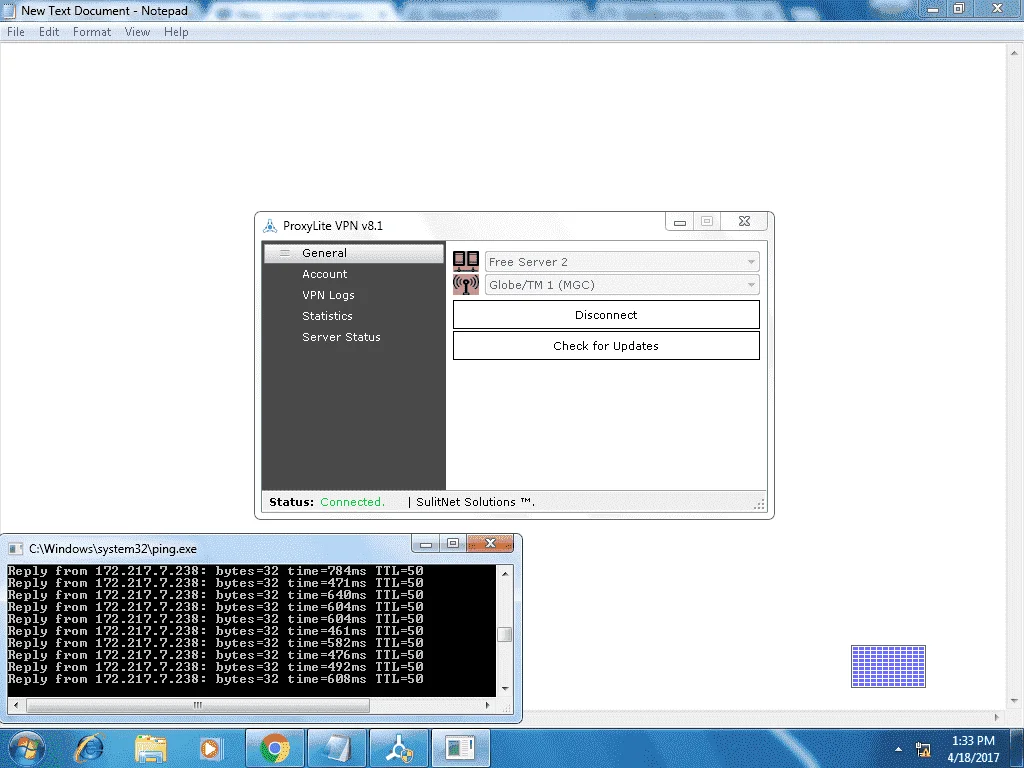
Task: Click the ProxyLite VPN title bar logo
Action: tap(270, 226)
